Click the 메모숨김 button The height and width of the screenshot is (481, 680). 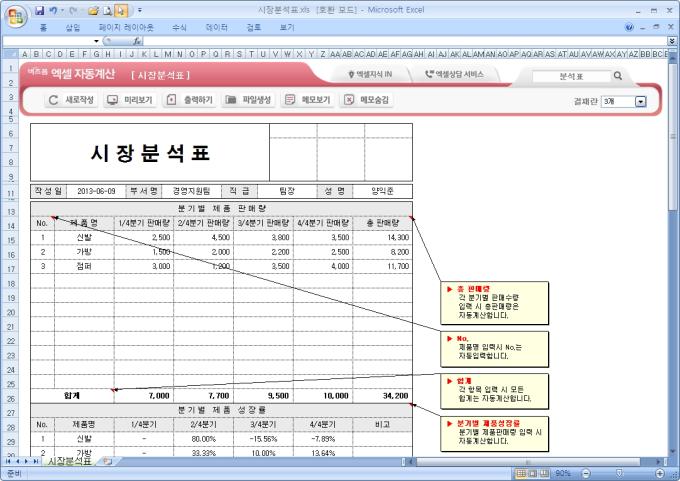click(x=366, y=100)
